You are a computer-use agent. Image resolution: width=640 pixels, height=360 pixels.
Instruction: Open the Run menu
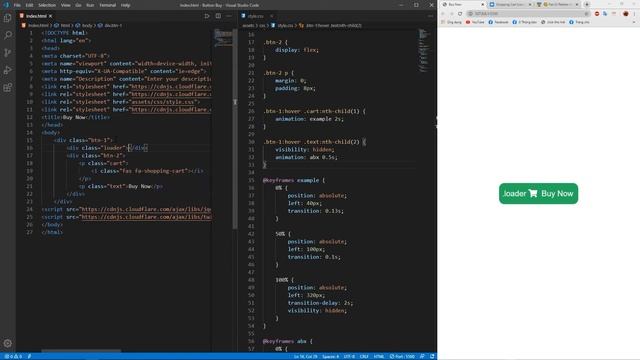click(x=90, y=5)
